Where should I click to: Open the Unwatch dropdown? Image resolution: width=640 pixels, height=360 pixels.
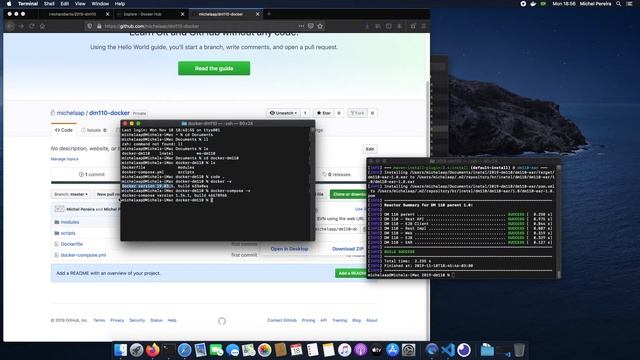pyautogui.click(x=284, y=113)
